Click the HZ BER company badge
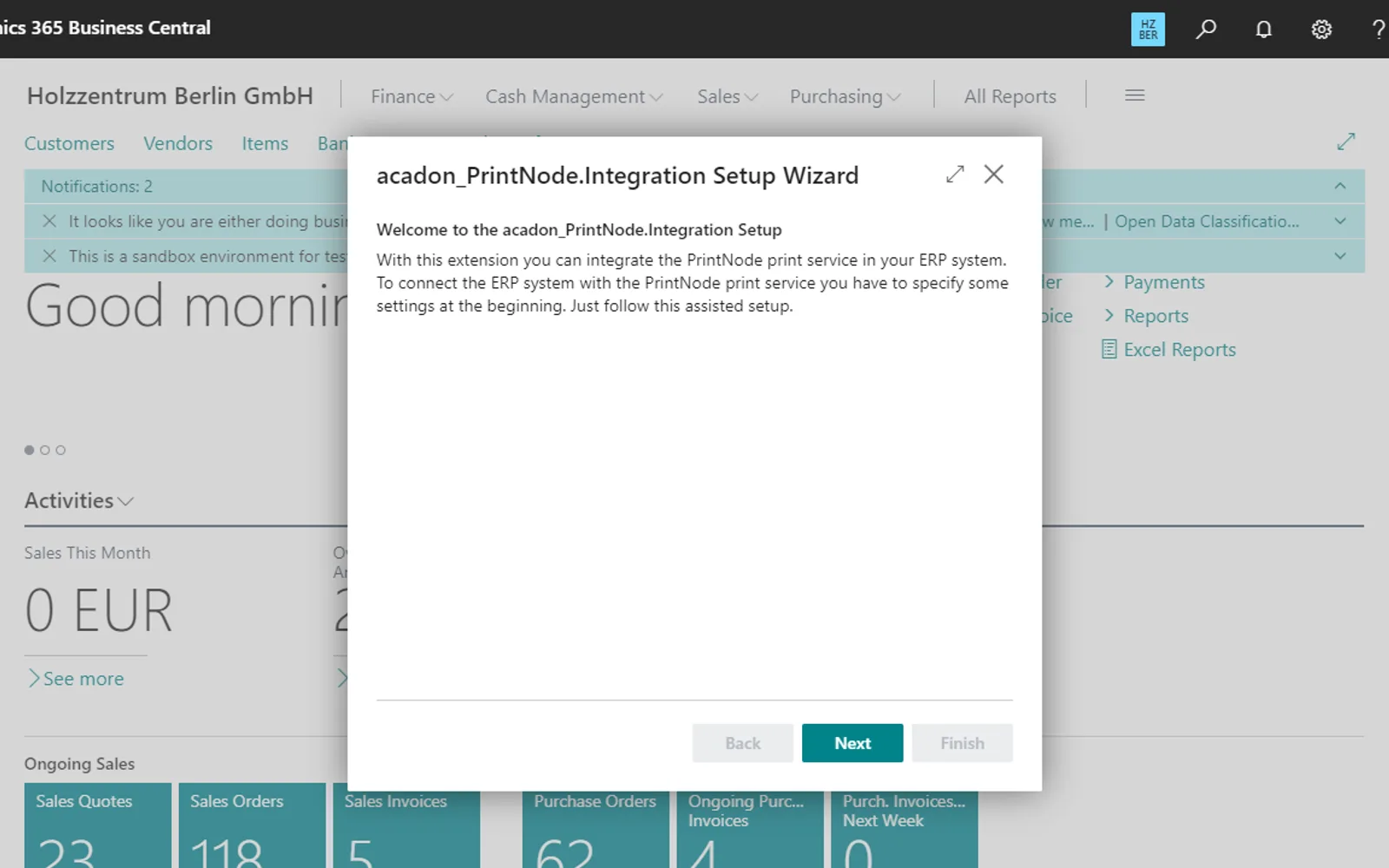The width and height of the screenshot is (1389, 868). coord(1148,29)
